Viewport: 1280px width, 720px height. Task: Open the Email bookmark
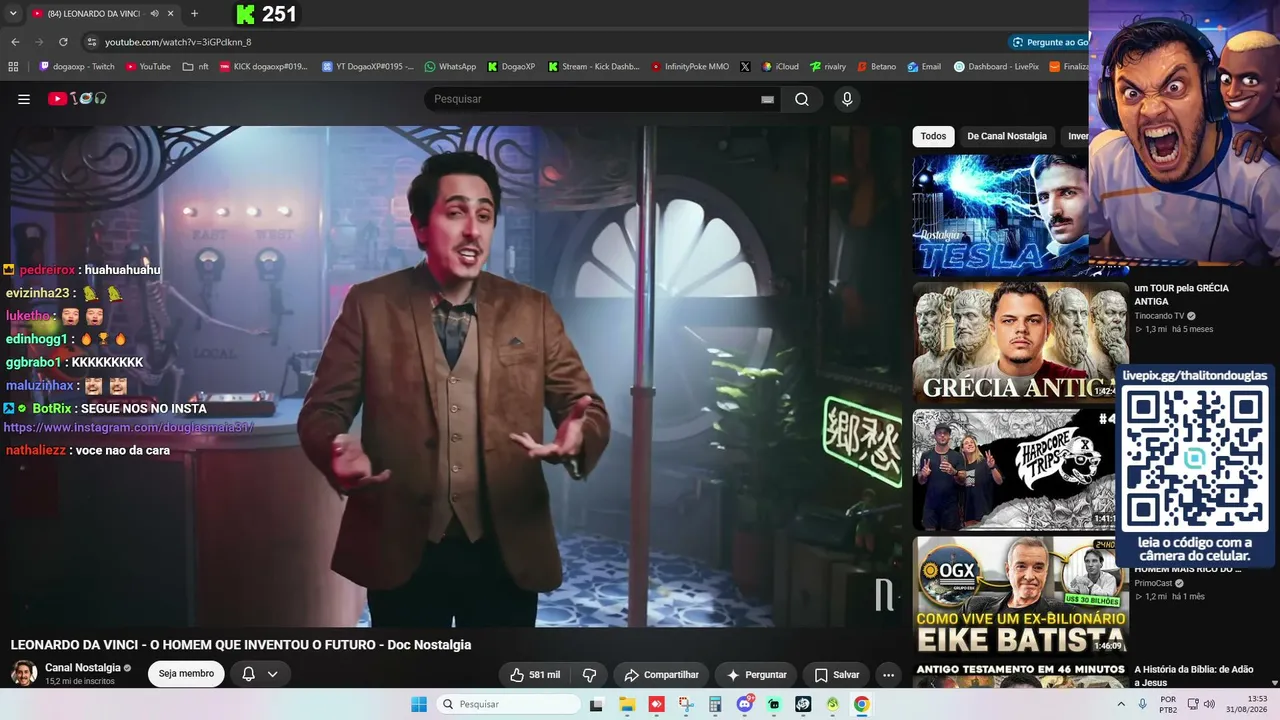click(924, 67)
